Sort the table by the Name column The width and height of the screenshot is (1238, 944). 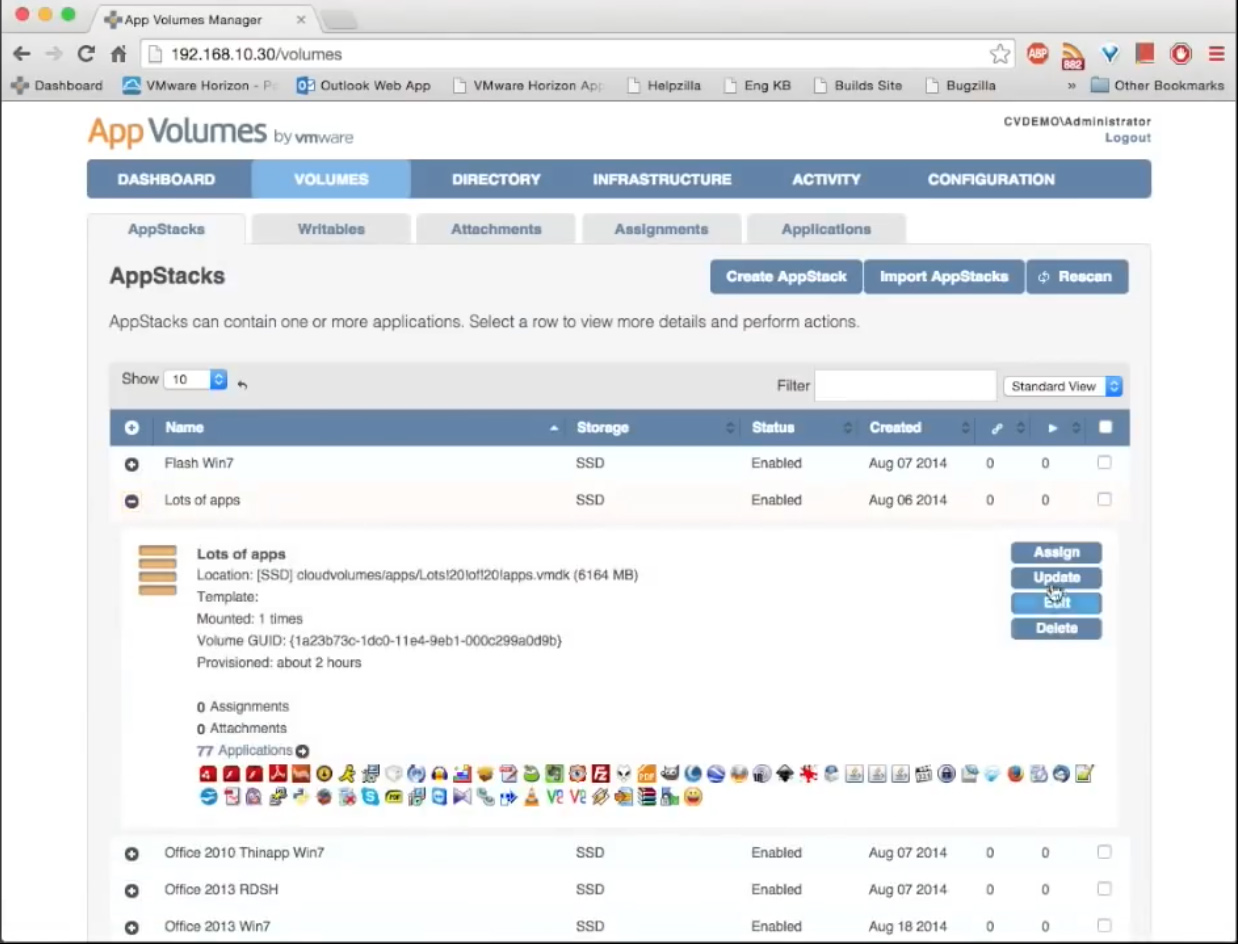[361, 427]
